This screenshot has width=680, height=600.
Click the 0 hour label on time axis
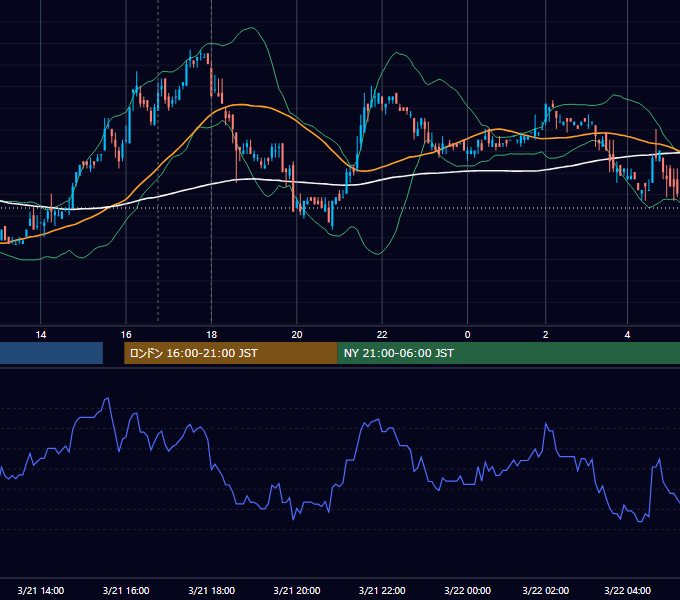(468, 335)
